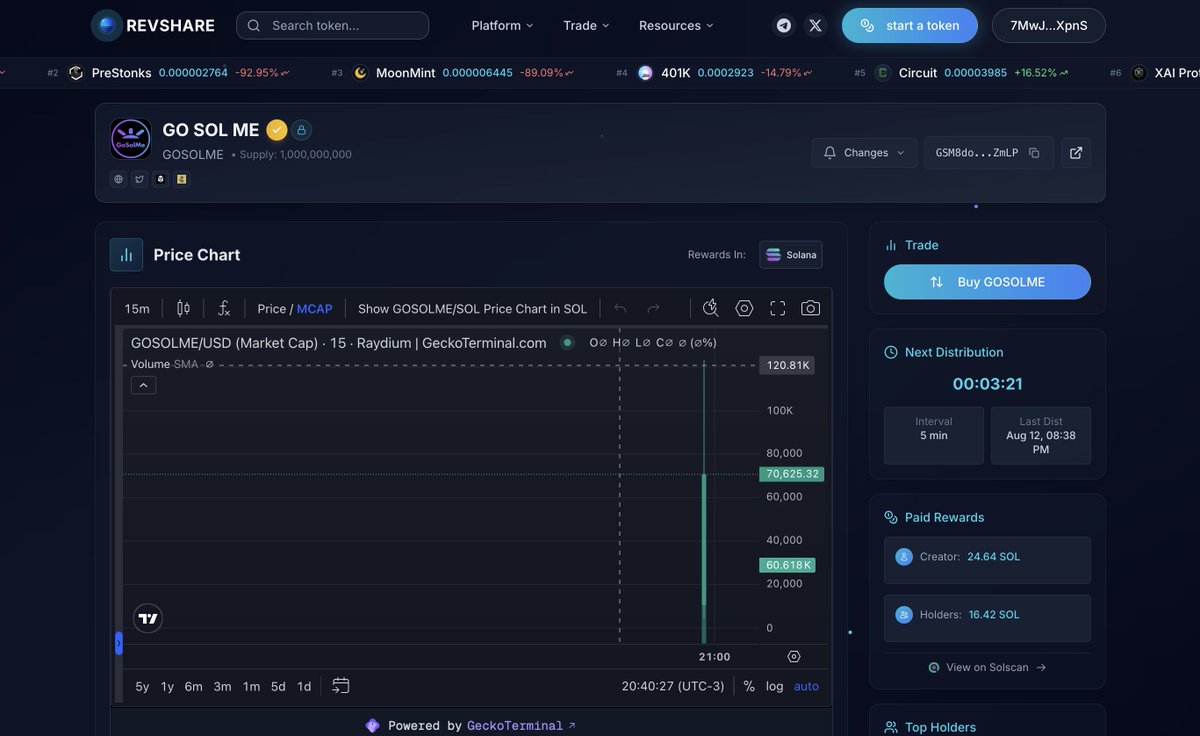The height and width of the screenshot is (736, 1200).
Task: Click the chart undo arrow
Action: (620, 308)
